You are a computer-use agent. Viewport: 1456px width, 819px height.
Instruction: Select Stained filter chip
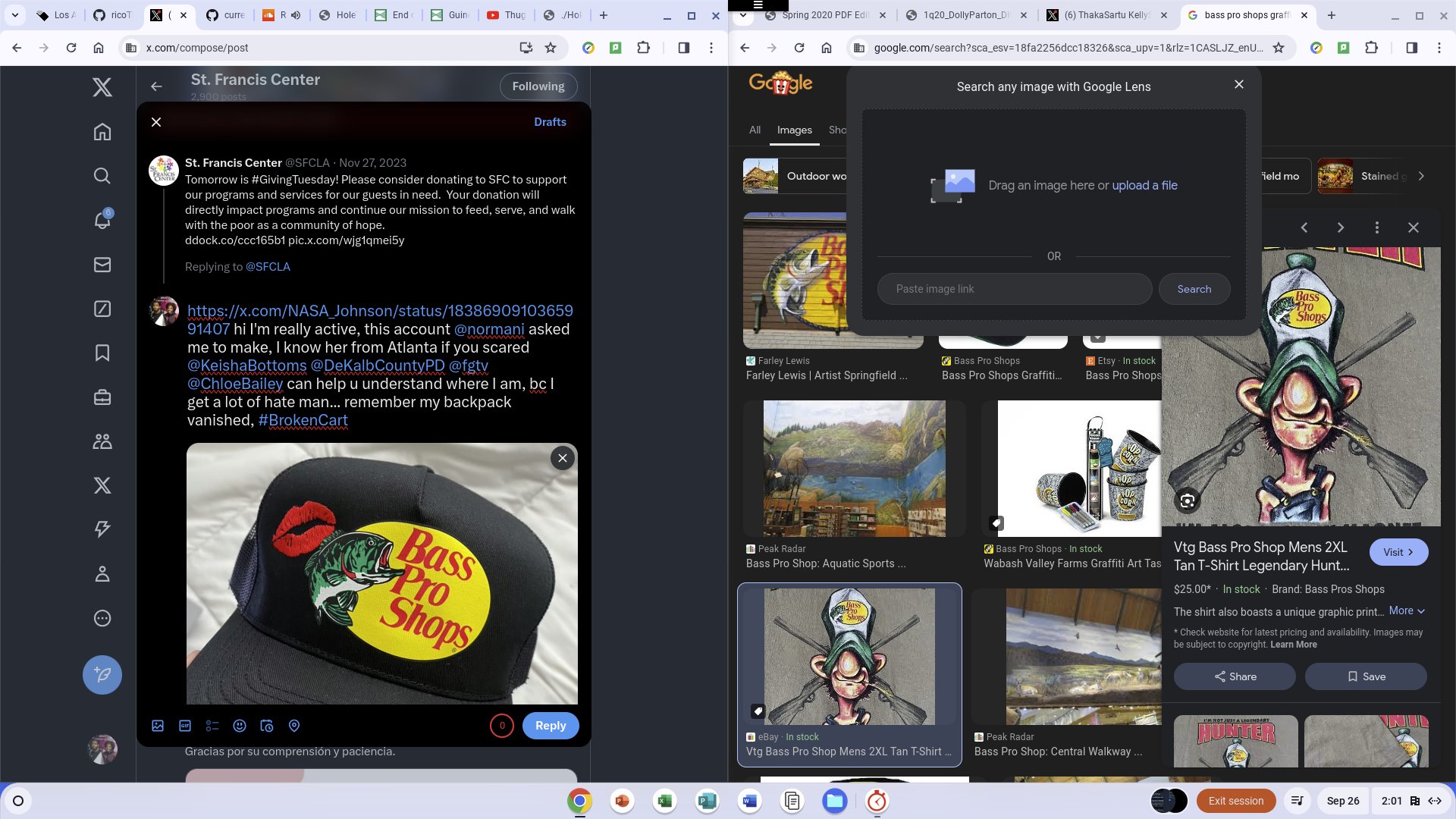1362,176
